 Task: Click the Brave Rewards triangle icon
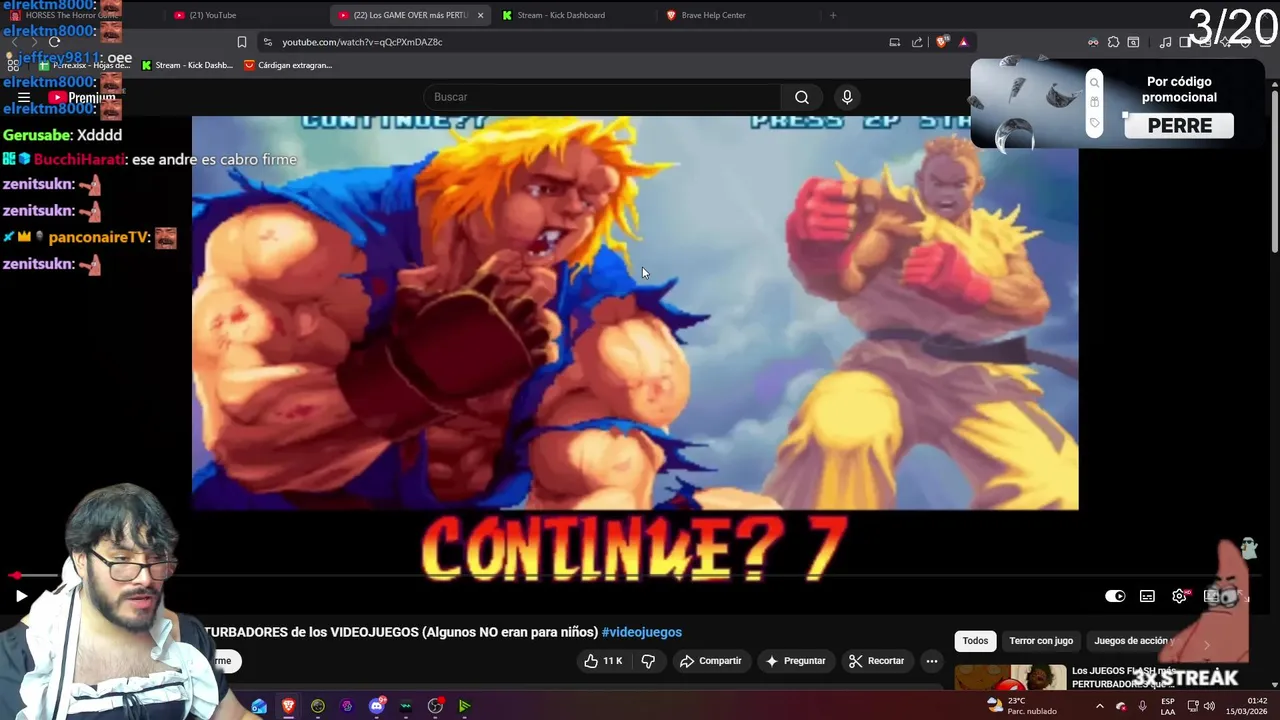[963, 42]
